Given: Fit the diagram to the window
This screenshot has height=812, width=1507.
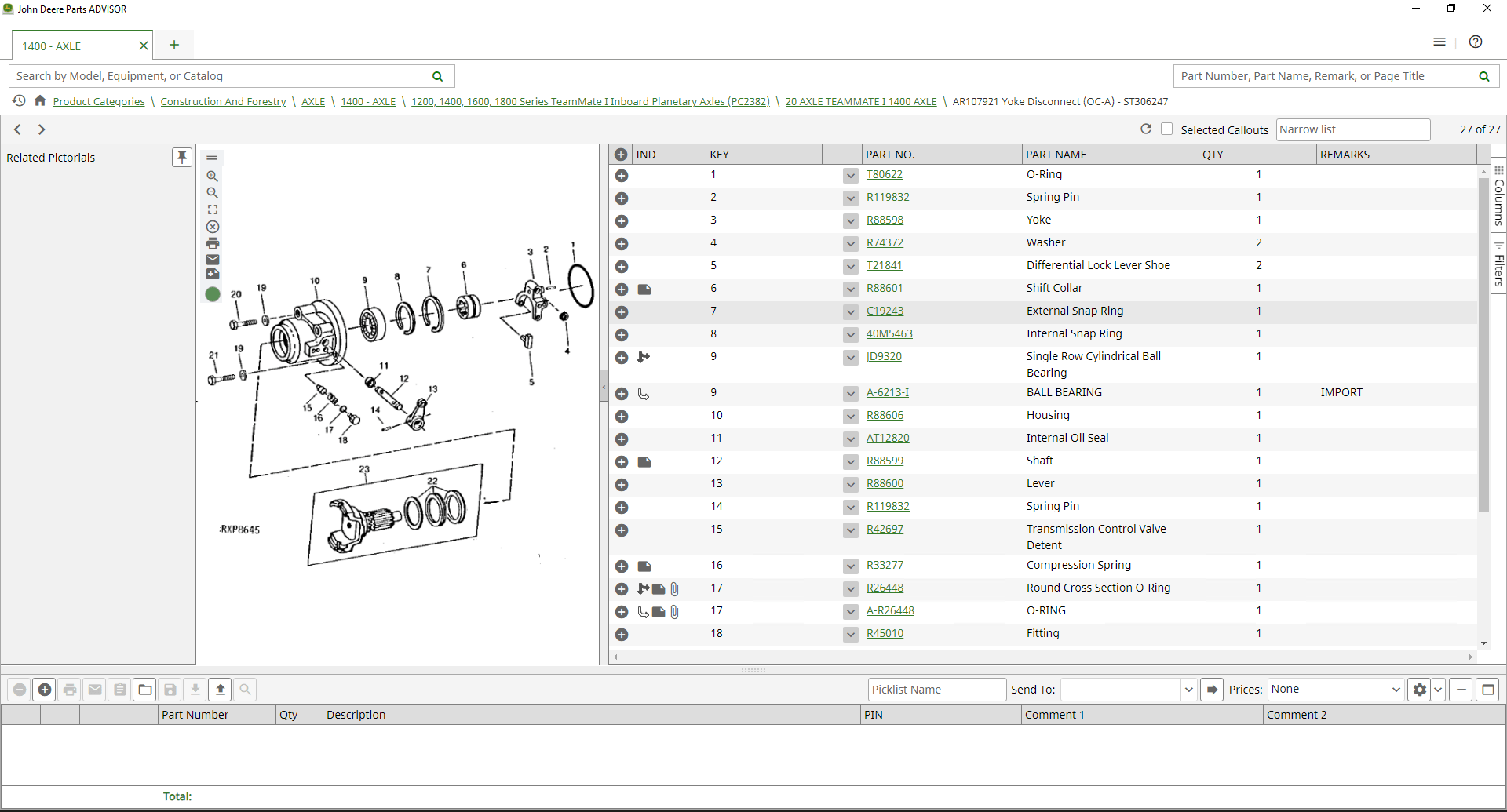Looking at the screenshot, I should [212, 209].
